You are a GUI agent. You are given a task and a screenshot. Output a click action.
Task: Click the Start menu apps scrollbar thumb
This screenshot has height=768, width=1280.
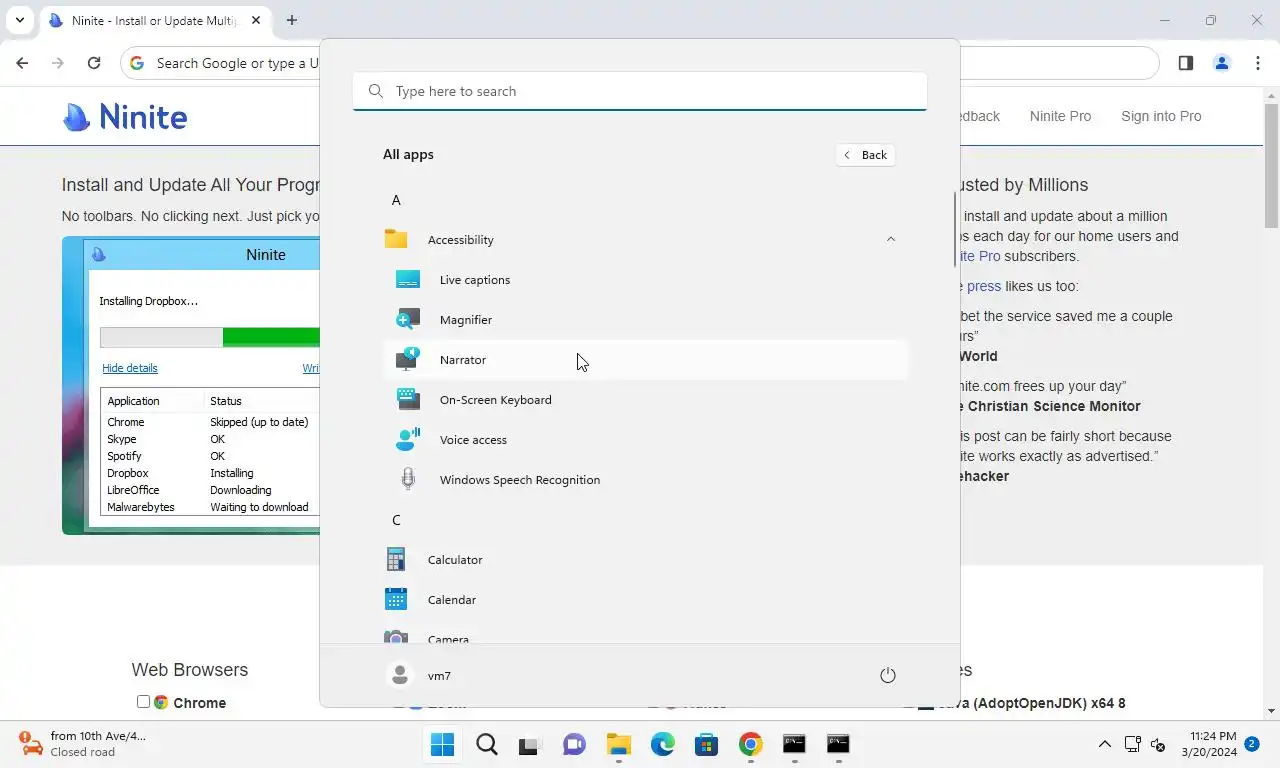click(x=955, y=230)
